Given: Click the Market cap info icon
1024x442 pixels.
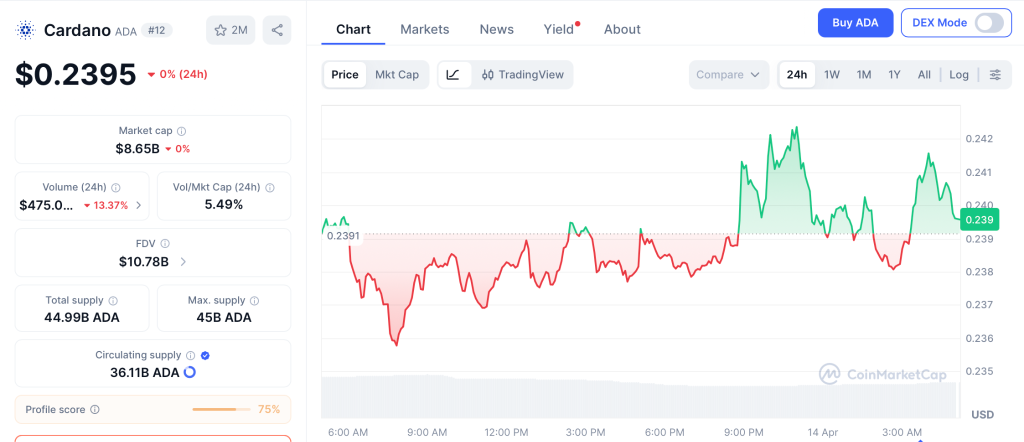Looking at the screenshot, I should click(x=181, y=131).
